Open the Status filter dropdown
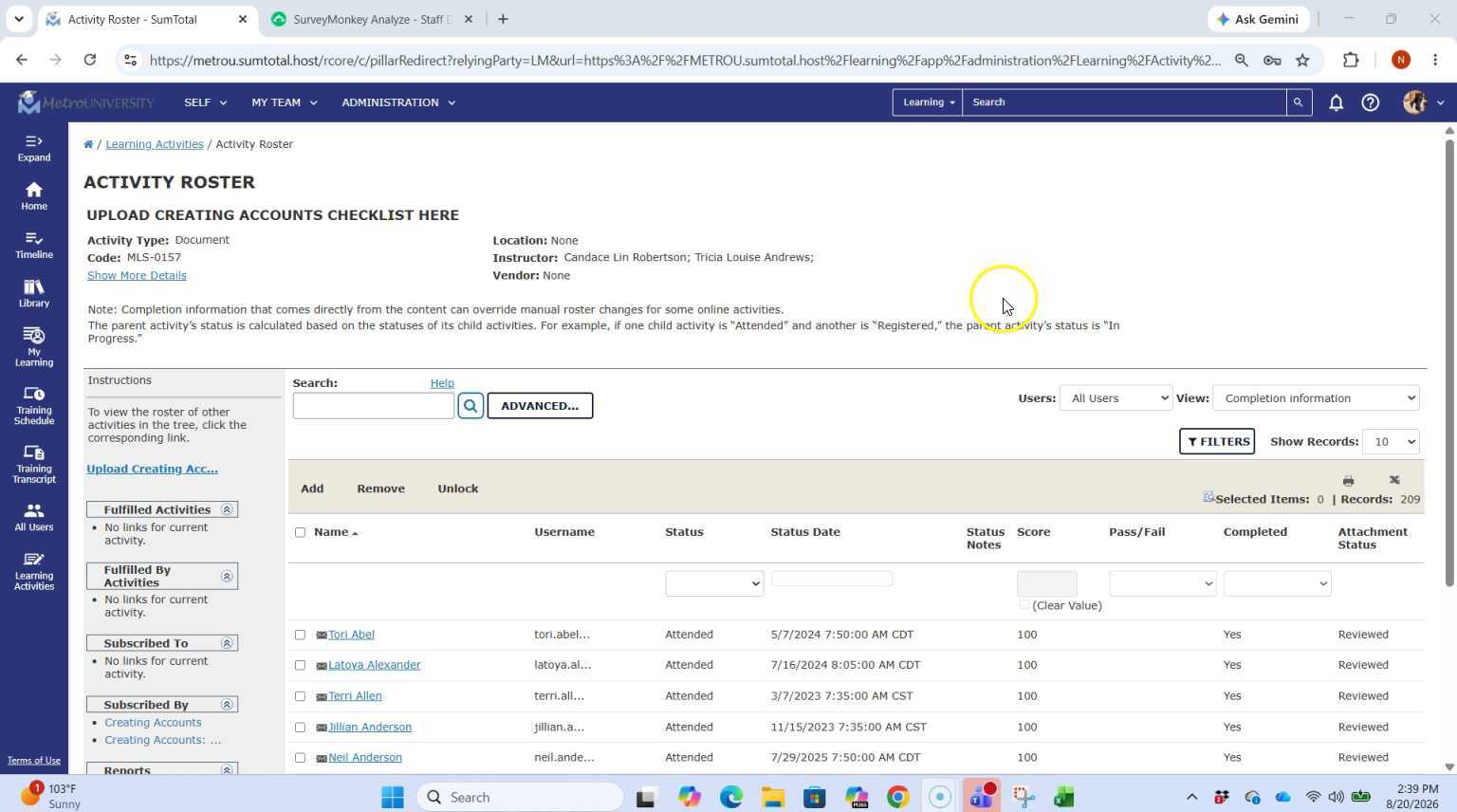 (x=714, y=583)
